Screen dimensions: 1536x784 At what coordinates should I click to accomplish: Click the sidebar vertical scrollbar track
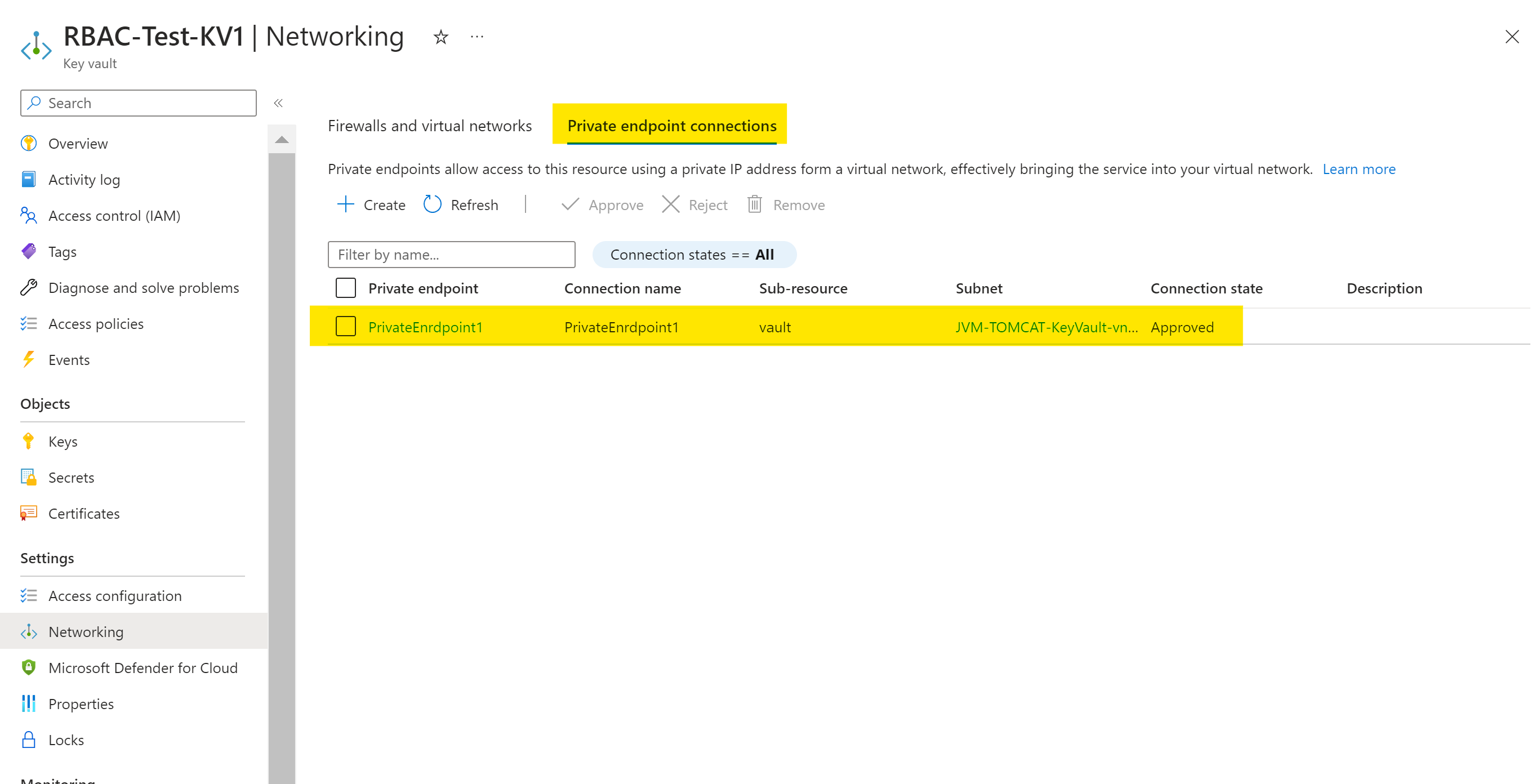point(282,468)
